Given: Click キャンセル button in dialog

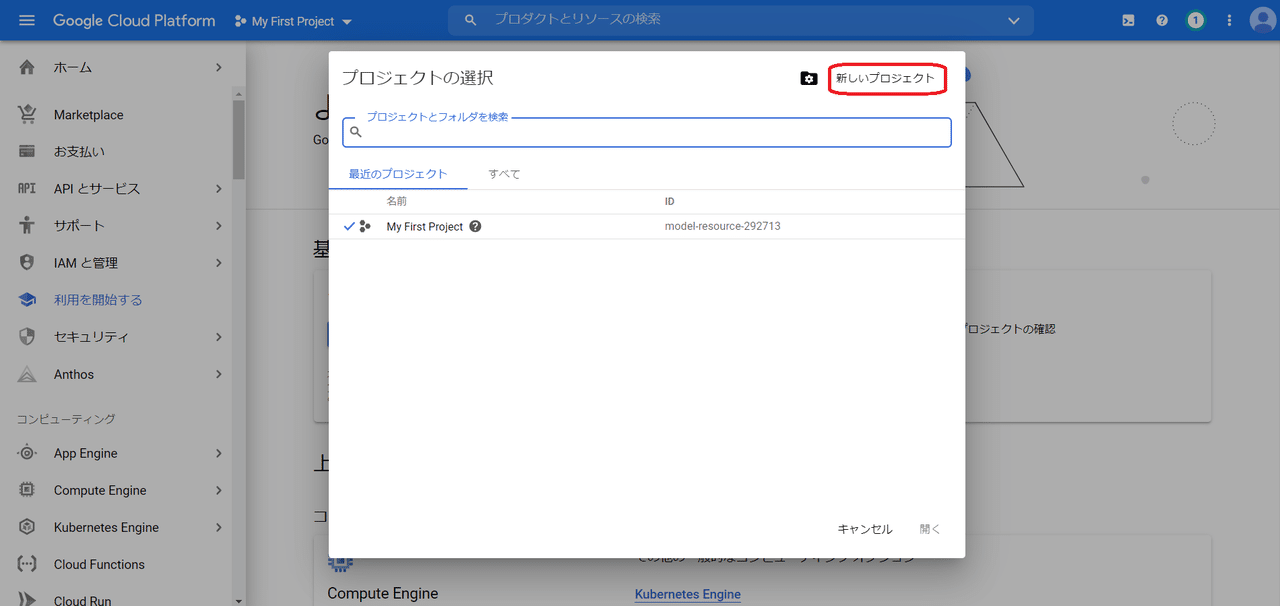Looking at the screenshot, I should pos(865,529).
